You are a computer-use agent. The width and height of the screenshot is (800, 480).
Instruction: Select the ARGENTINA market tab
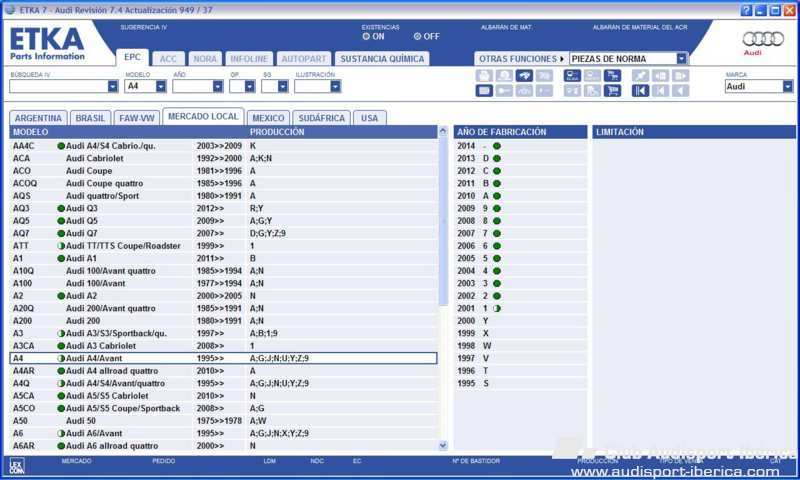[x=38, y=118]
